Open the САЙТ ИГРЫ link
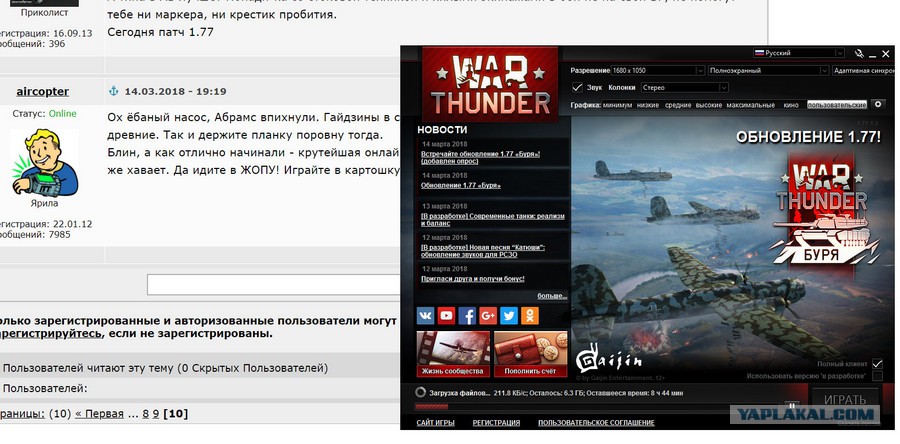This screenshot has width=900, height=444. point(436,423)
